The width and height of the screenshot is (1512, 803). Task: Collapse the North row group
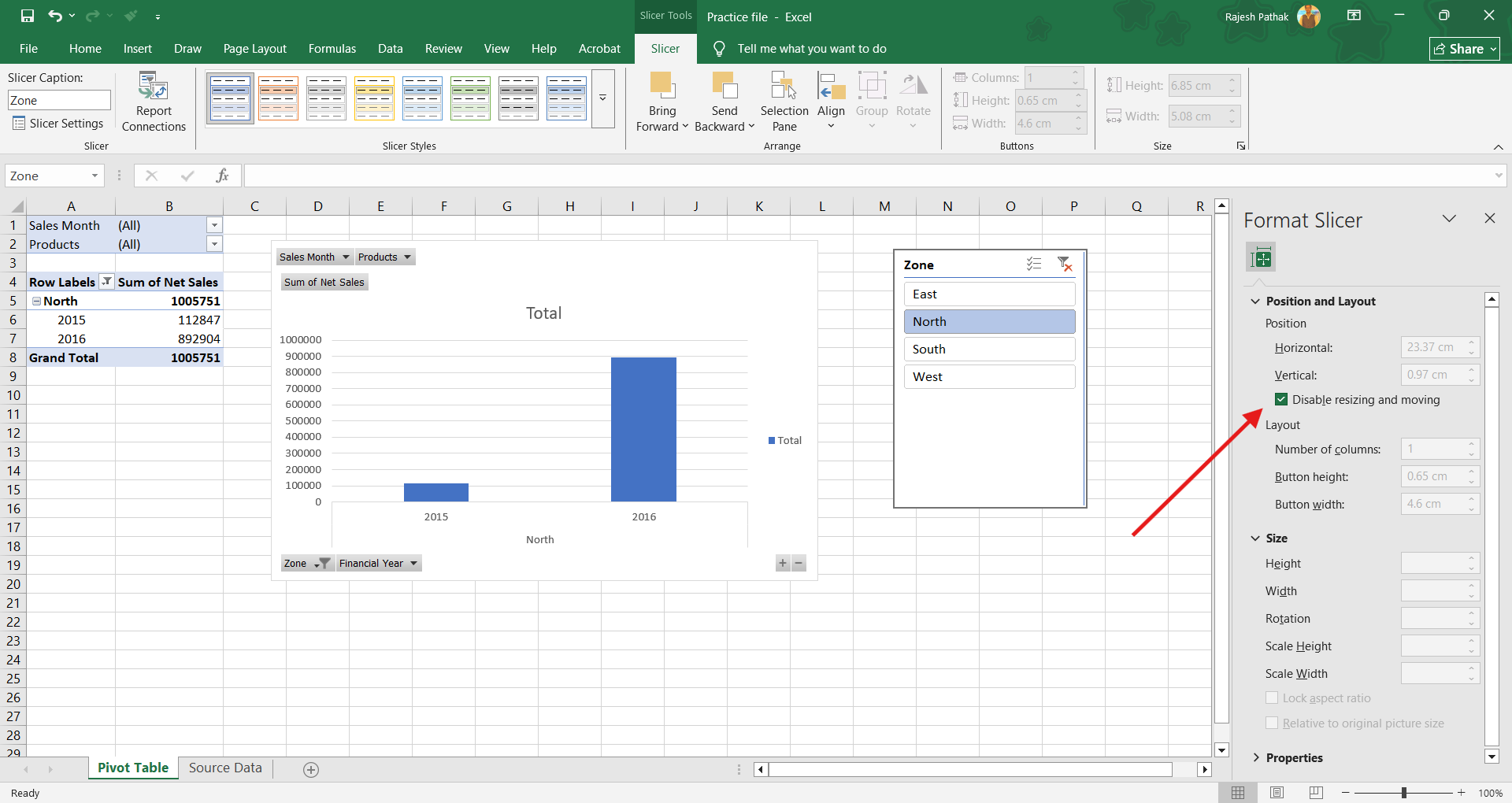pos(36,302)
